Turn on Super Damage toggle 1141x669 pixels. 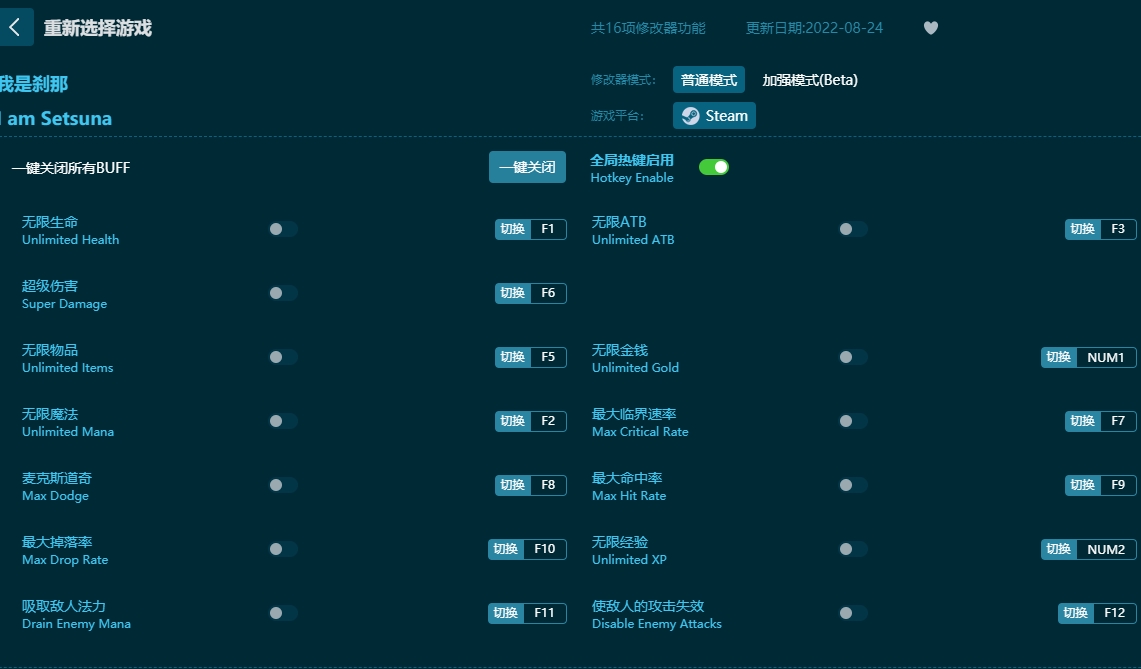283,293
